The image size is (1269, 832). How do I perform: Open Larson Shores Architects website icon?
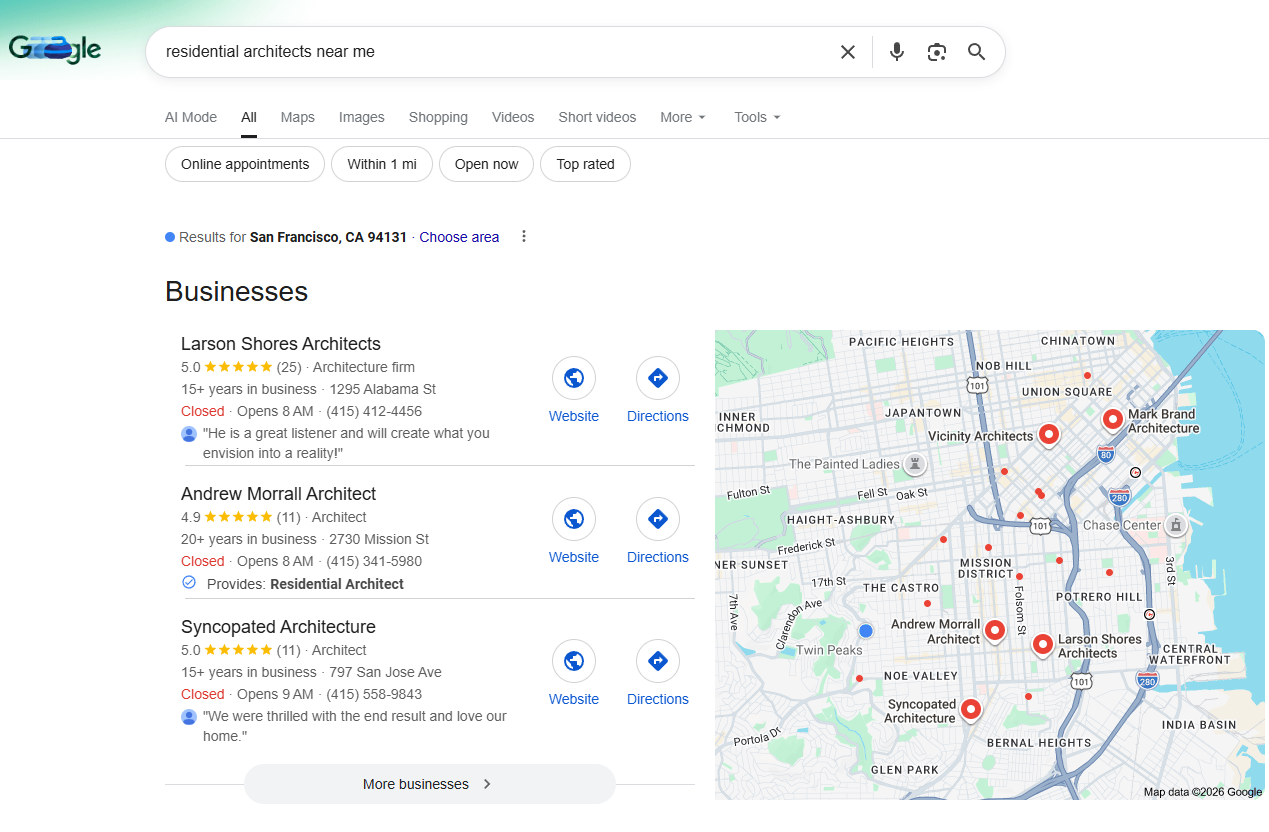(x=573, y=378)
